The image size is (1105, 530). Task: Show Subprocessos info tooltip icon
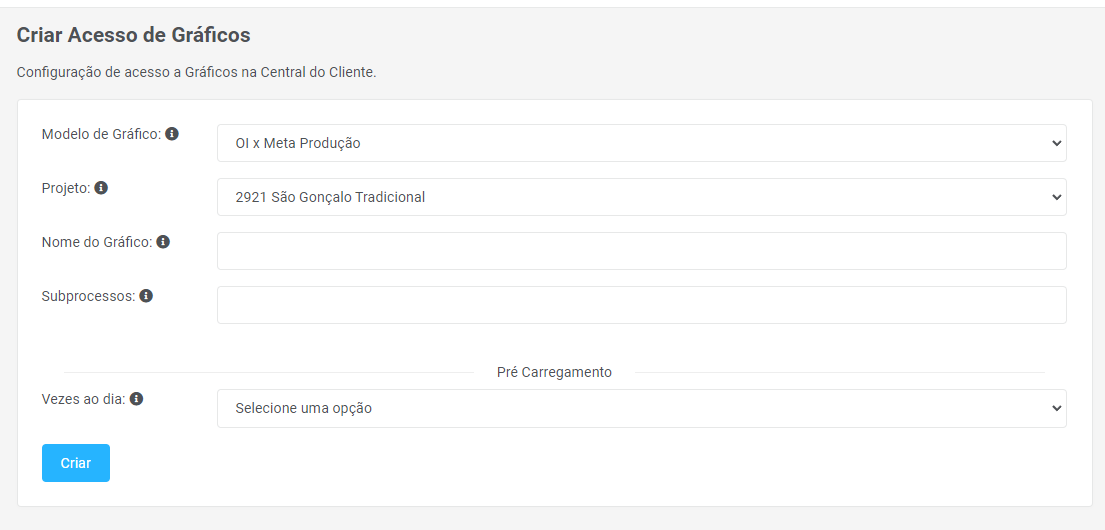[146, 296]
